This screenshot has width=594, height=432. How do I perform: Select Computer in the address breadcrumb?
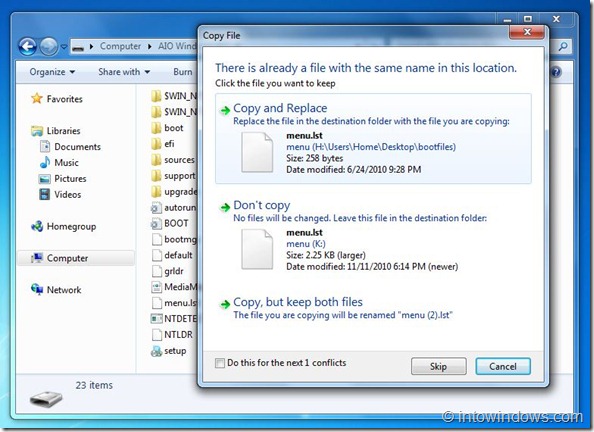120,46
